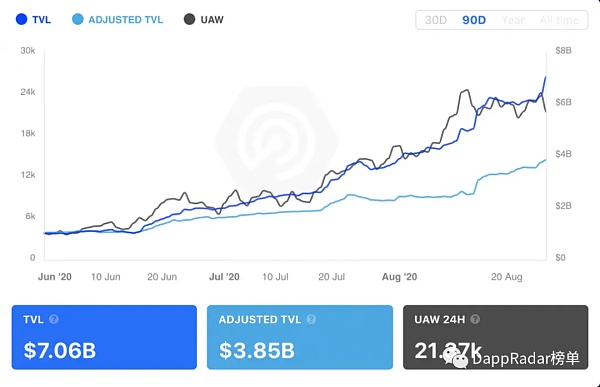The width and height of the screenshot is (600, 387).
Task: Select the 90D range tab
Action: [x=474, y=20]
